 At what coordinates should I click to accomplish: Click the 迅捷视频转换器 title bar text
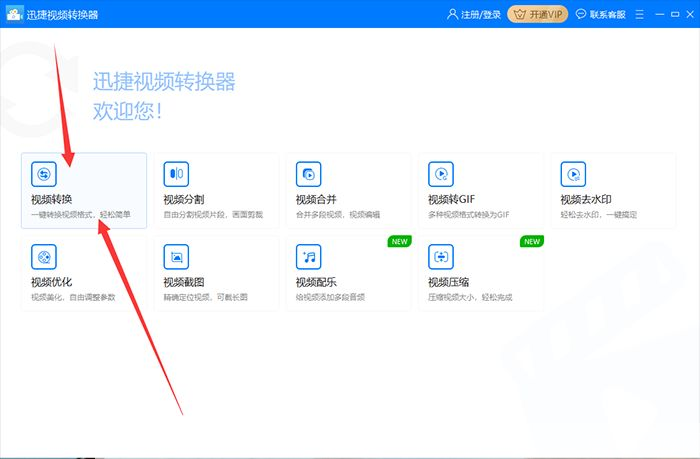(x=62, y=15)
